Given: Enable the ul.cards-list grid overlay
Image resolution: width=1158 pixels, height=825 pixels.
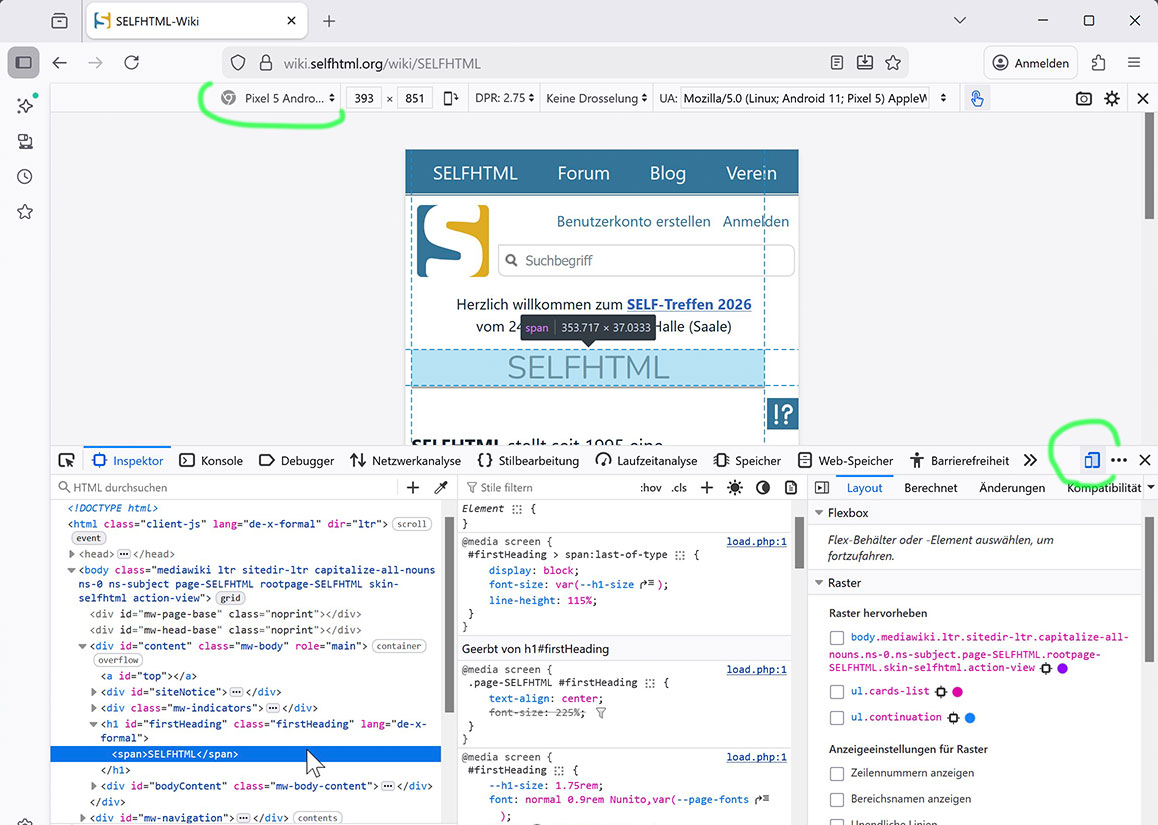Looking at the screenshot, I should 836,691.
